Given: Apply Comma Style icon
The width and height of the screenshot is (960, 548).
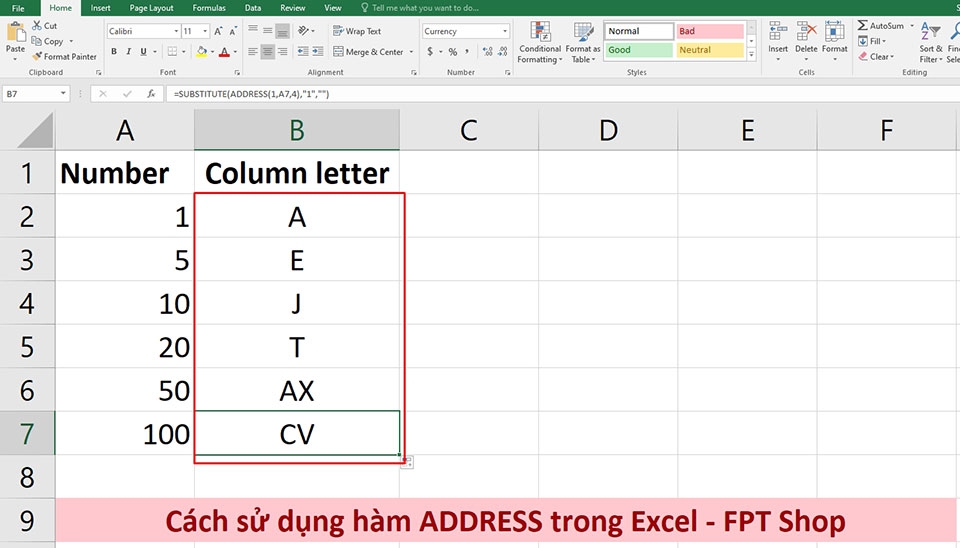Looking at the screenshot, I should [x=467, y=52].
